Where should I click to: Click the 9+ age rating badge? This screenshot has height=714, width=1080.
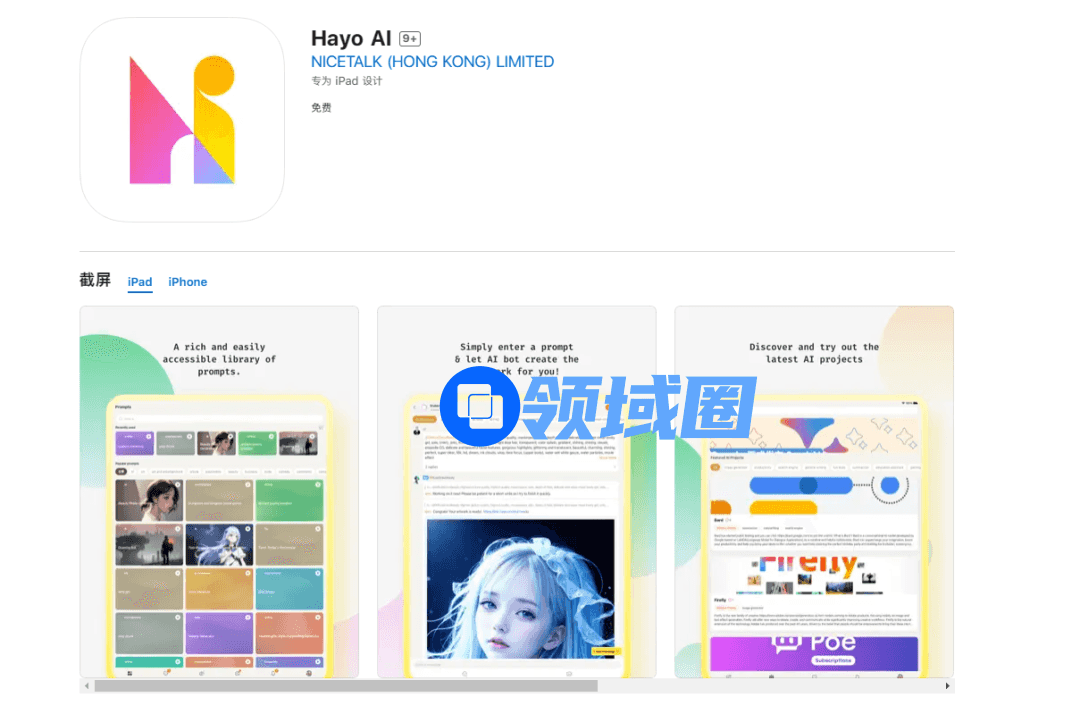click(x=410, y=39)
